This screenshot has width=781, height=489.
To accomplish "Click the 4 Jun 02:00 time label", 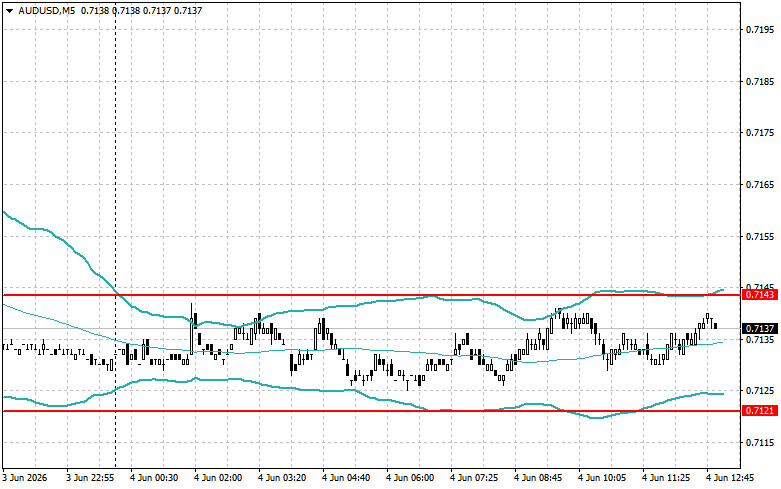I will pos(218,478).
